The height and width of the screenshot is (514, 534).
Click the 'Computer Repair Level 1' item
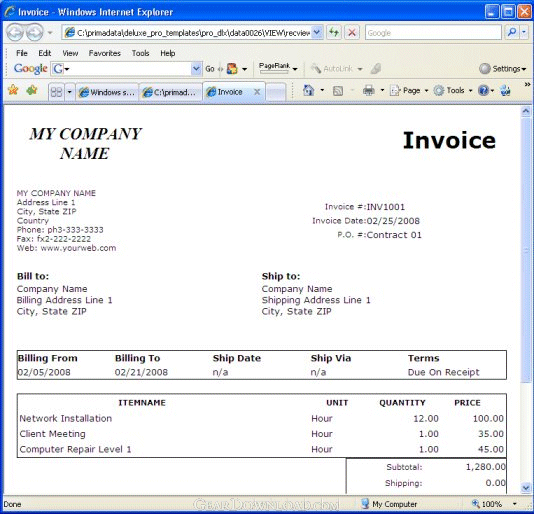(75, 449)
